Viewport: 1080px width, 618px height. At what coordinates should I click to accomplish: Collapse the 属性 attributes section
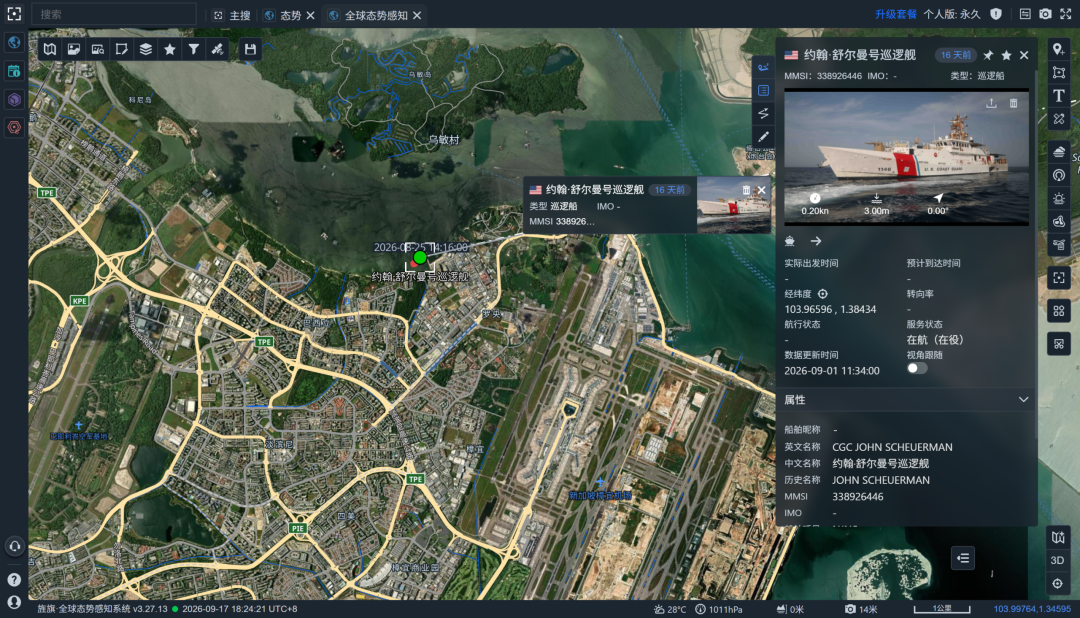coord(1024,400)
